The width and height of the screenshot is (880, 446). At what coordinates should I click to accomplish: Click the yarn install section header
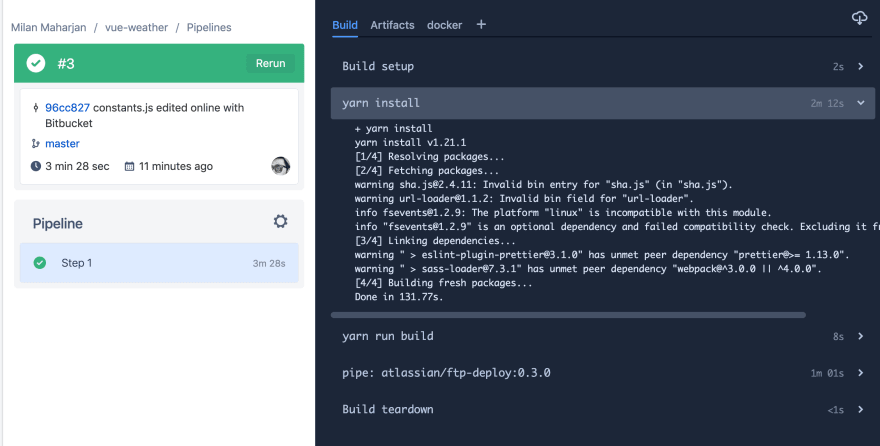click(603, 103)
